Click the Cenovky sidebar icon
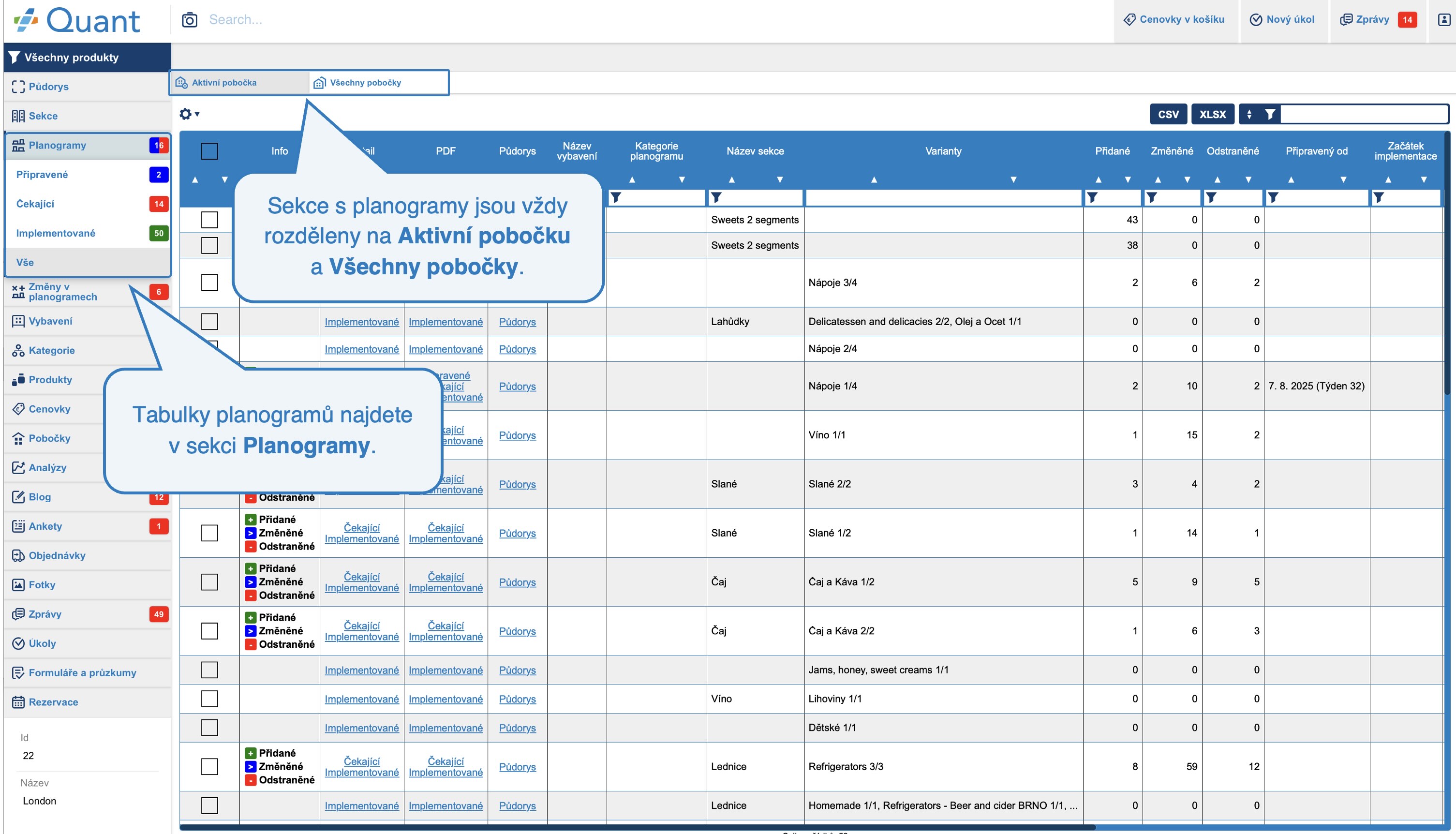The image size is (1456, 834). point(18,409)
